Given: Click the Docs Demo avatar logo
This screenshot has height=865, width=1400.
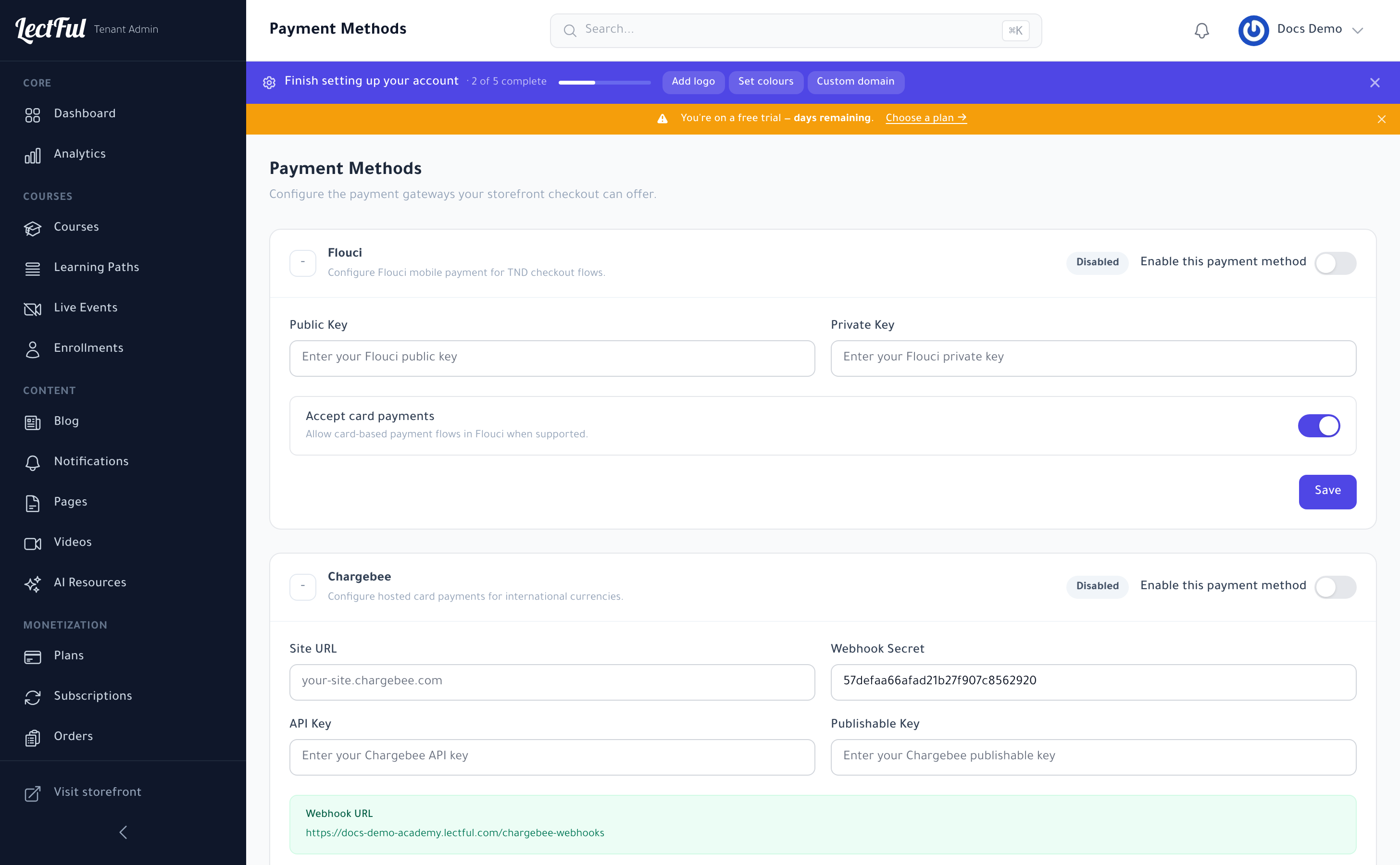Looking at the screenshot, I should [x=1253, y=30].
